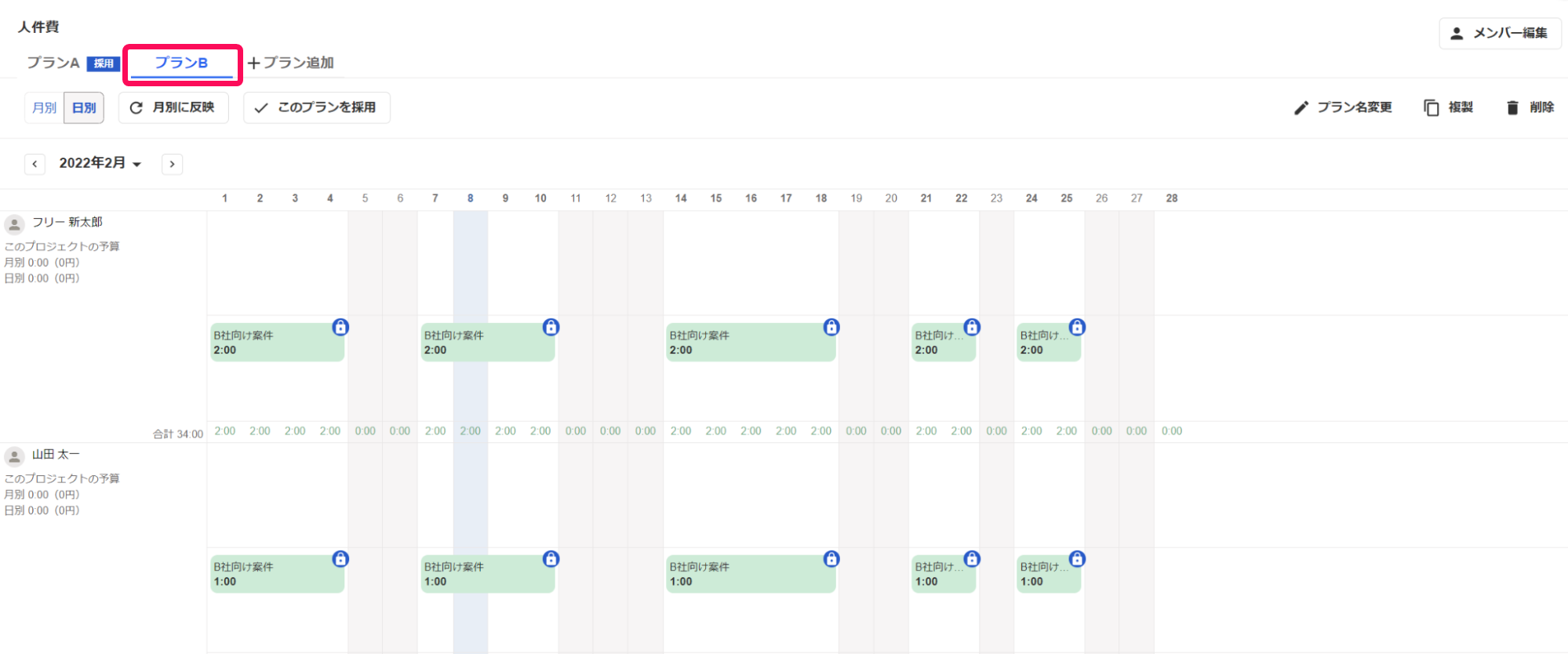
Task: Click lock icon on フリー 新太郎's first task
Action: click(x=340, y=327)
